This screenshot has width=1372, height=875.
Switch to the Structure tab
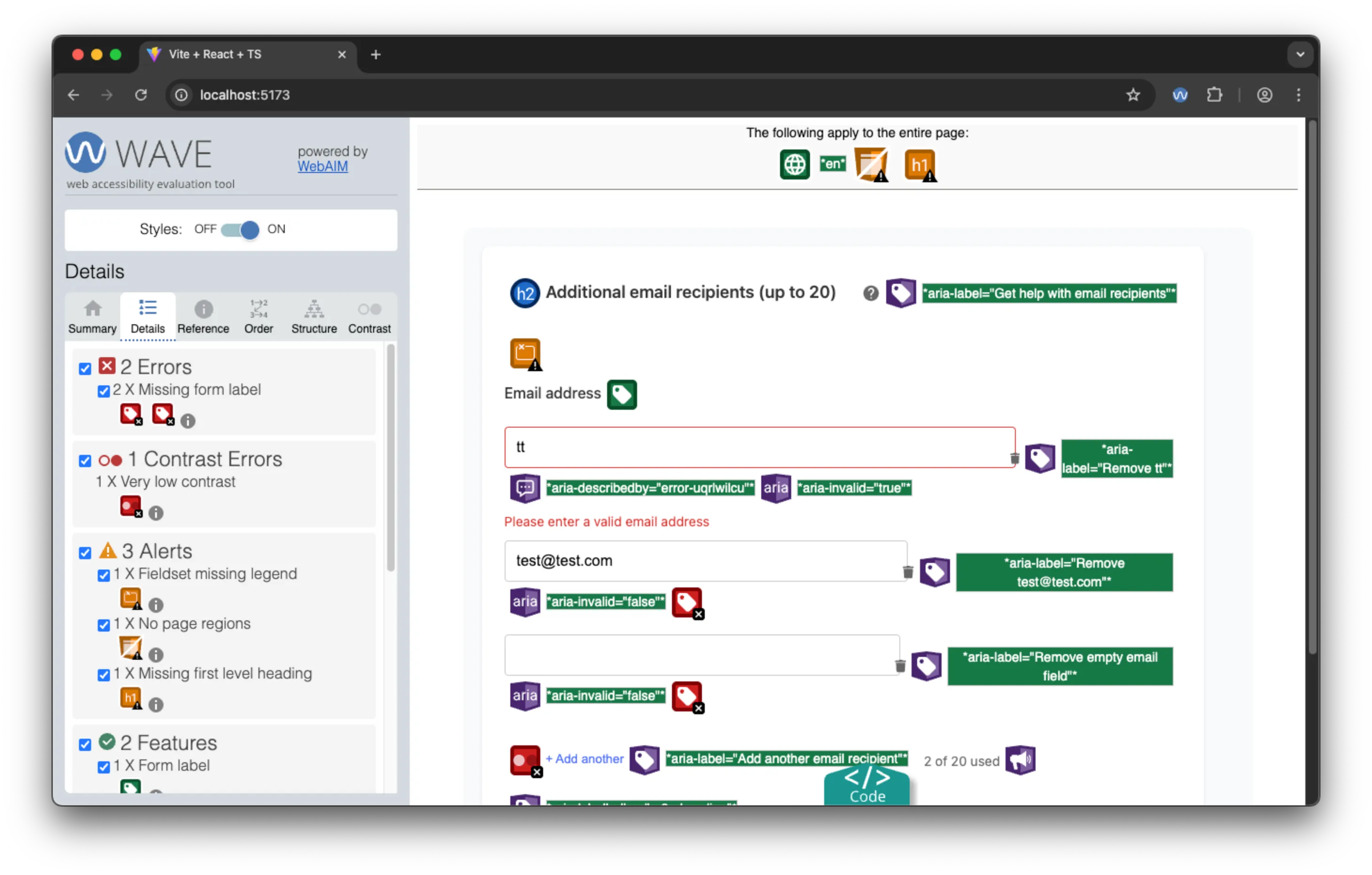[313, 316]
